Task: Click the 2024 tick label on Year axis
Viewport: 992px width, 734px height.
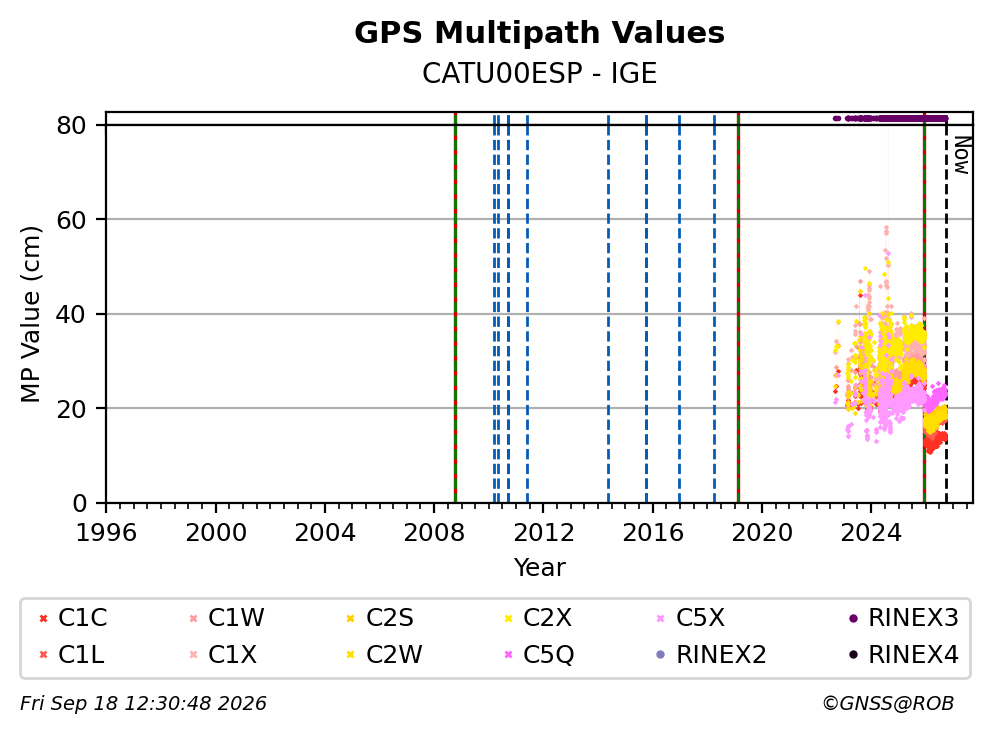Action: [x=871, y=533]
